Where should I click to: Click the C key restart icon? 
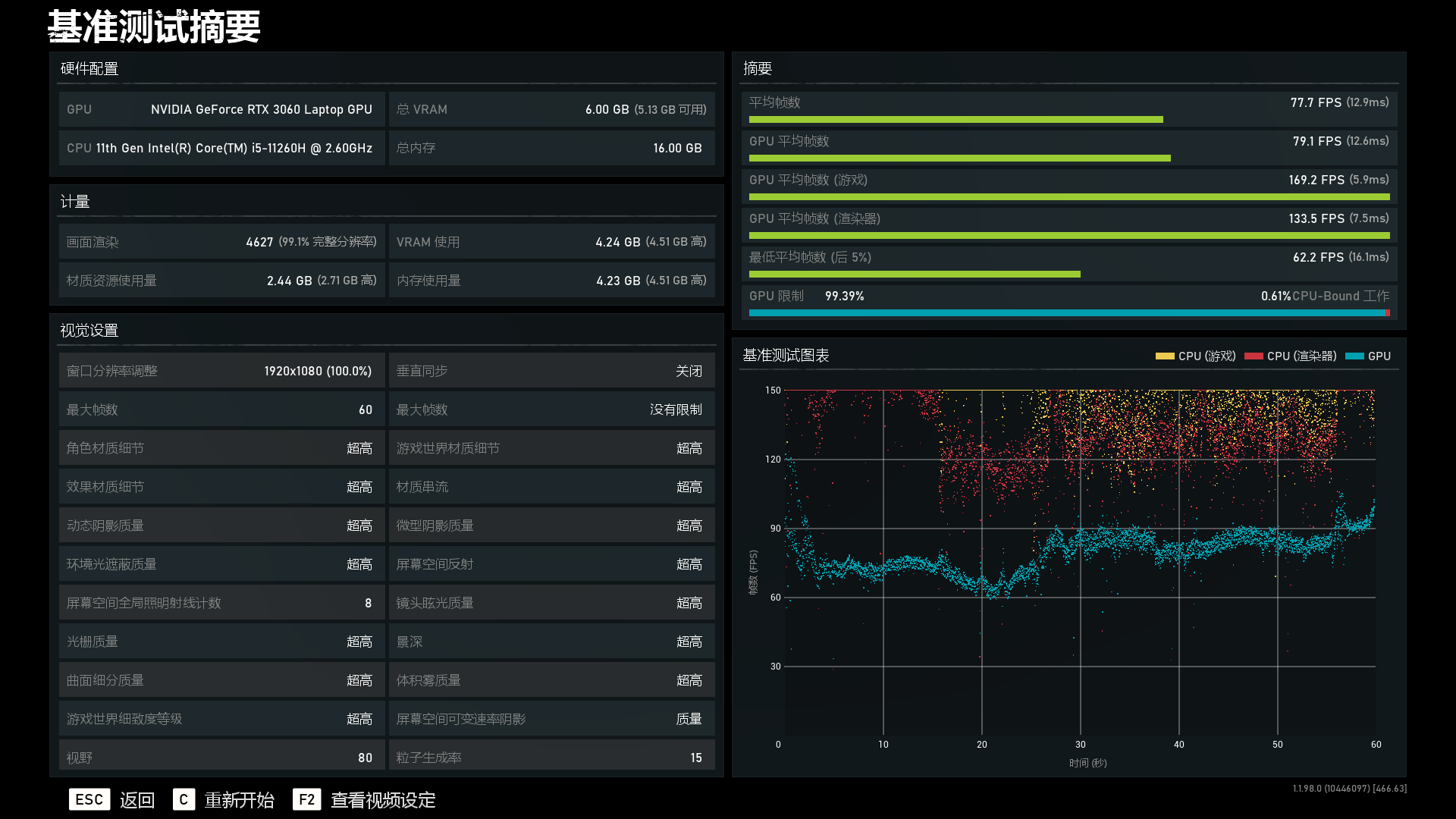[x=184, y=799]
